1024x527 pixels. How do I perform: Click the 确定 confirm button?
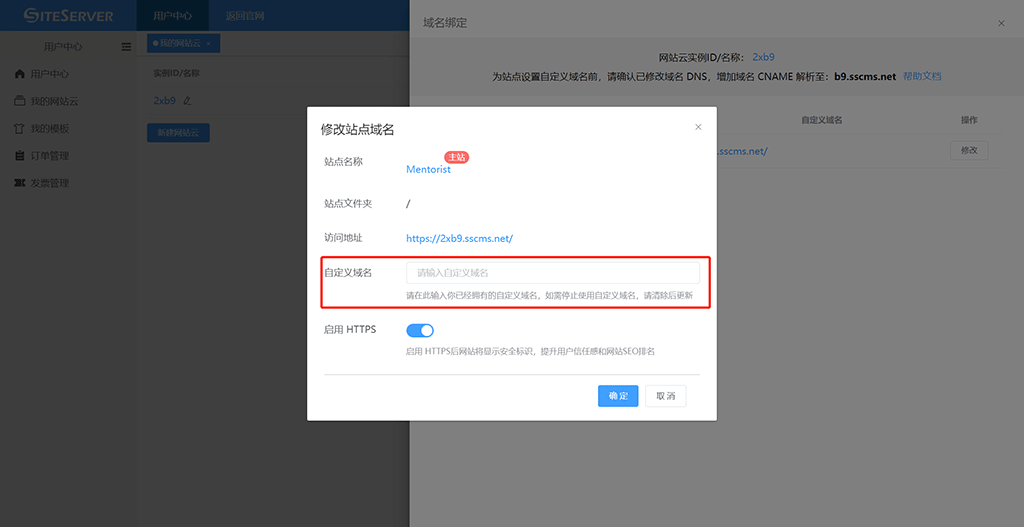(618, 396)
